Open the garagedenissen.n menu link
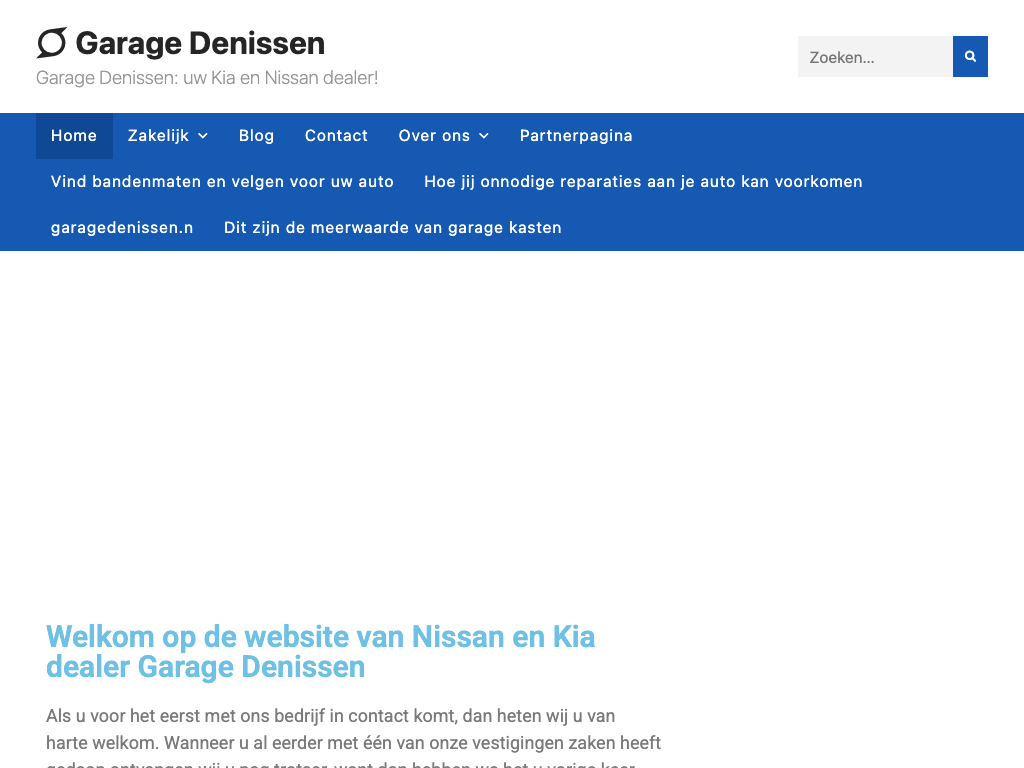The height and width of the screenshot is (768, 1024). pos(122,228)
